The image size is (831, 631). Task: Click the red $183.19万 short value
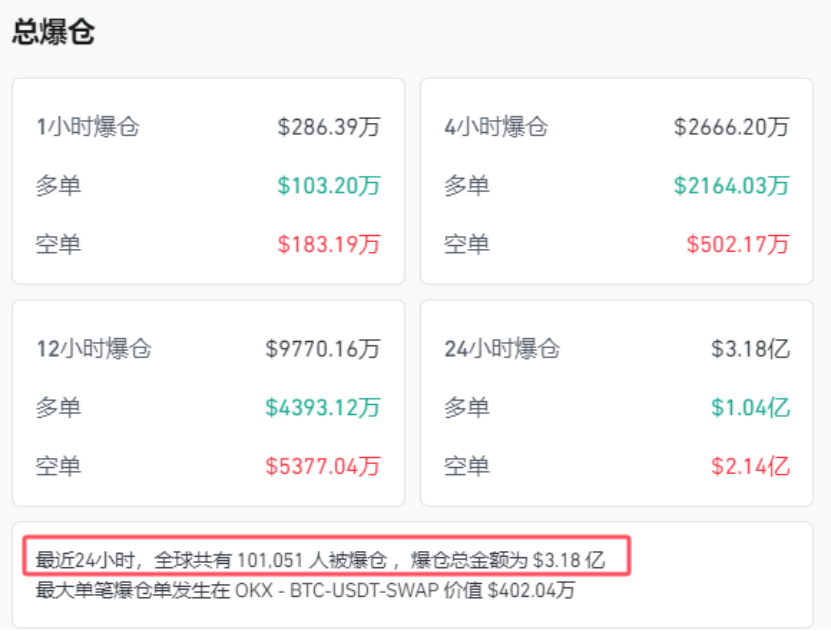click(329, 243)
